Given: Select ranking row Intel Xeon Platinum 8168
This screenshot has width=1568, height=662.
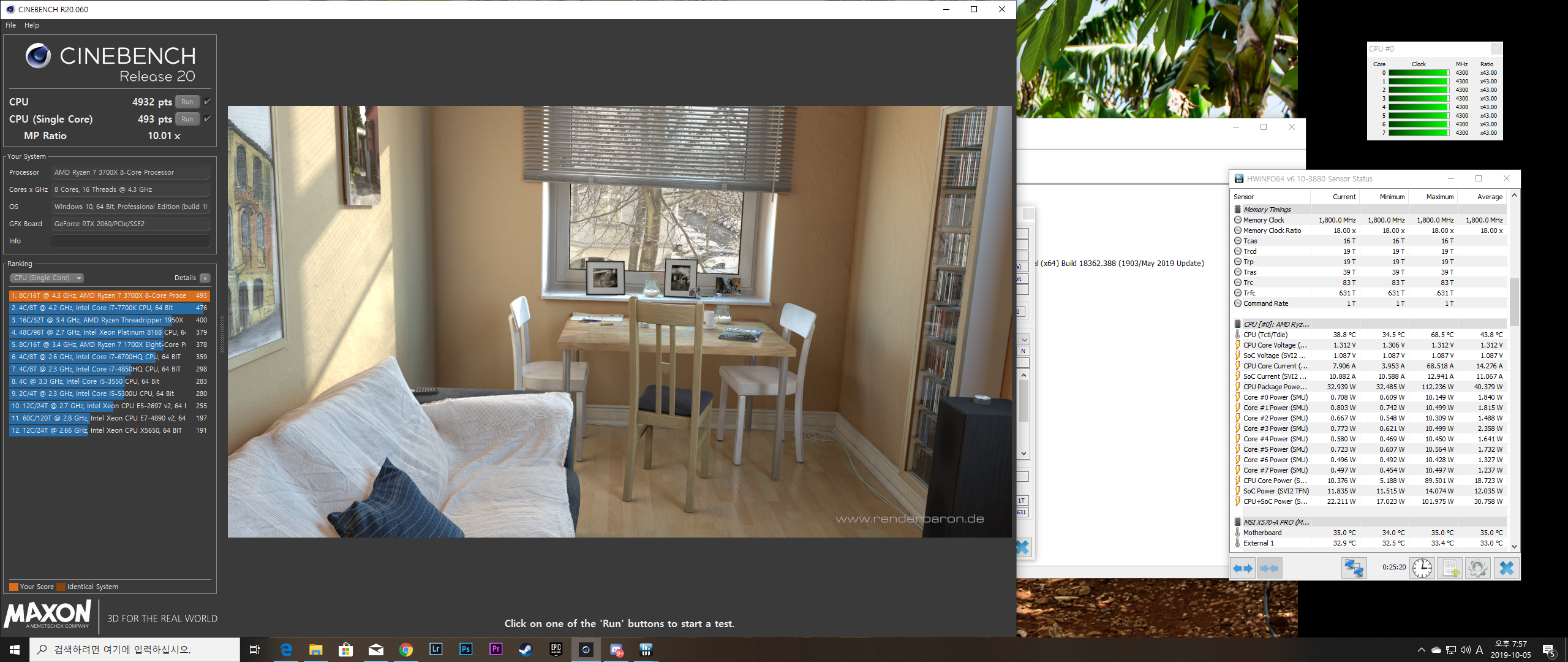Looking at the screenshot, I should pos(110,332).
